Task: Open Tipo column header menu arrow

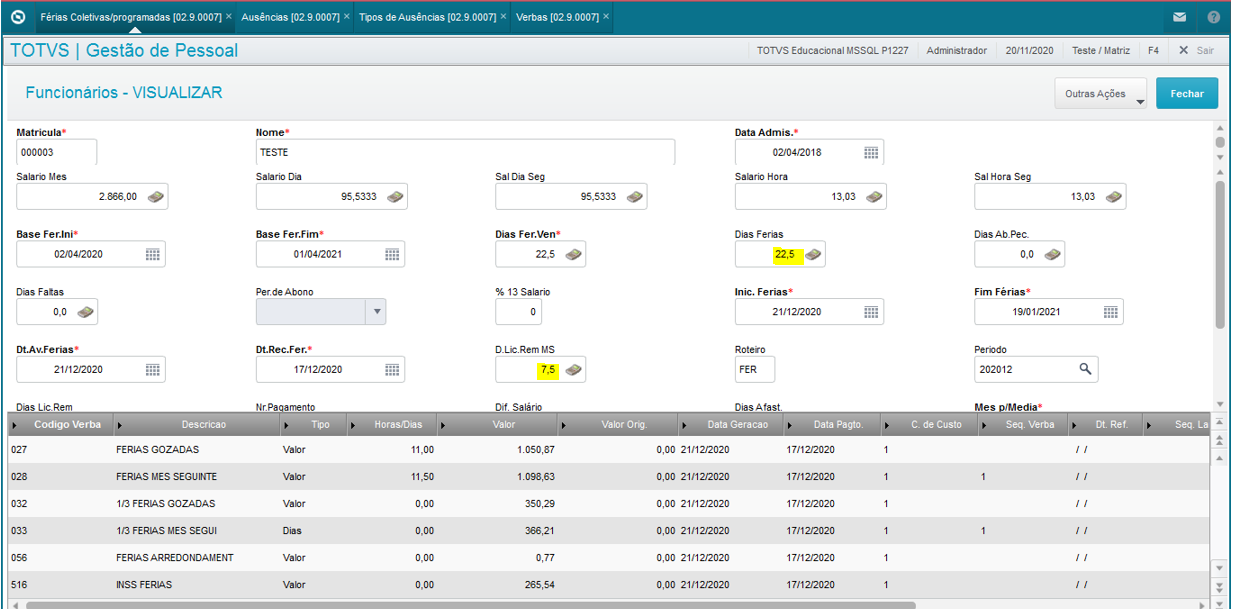Action: (x=287, y=425)
